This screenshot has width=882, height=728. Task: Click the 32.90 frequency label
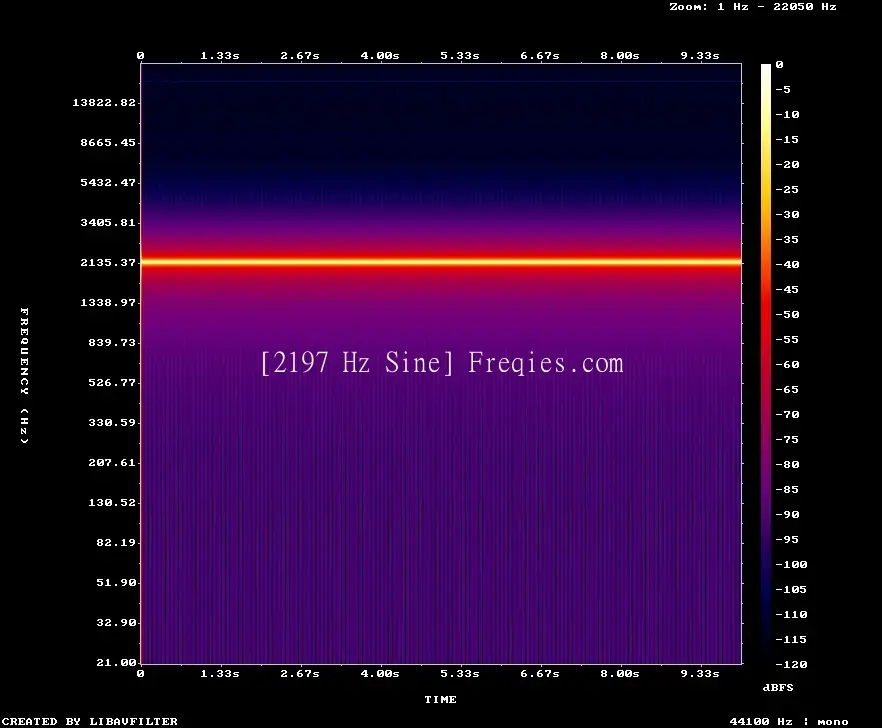click(116, 622)
